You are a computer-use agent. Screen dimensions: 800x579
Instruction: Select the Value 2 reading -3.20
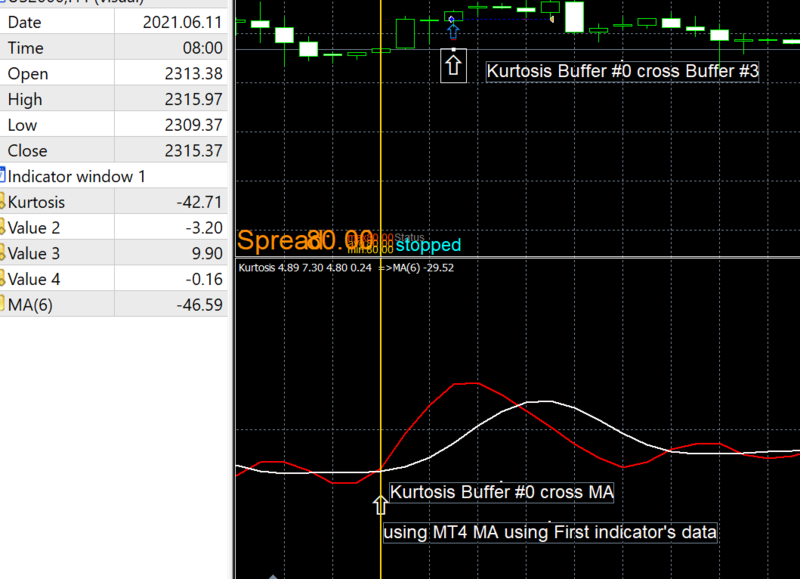point(204,228)
